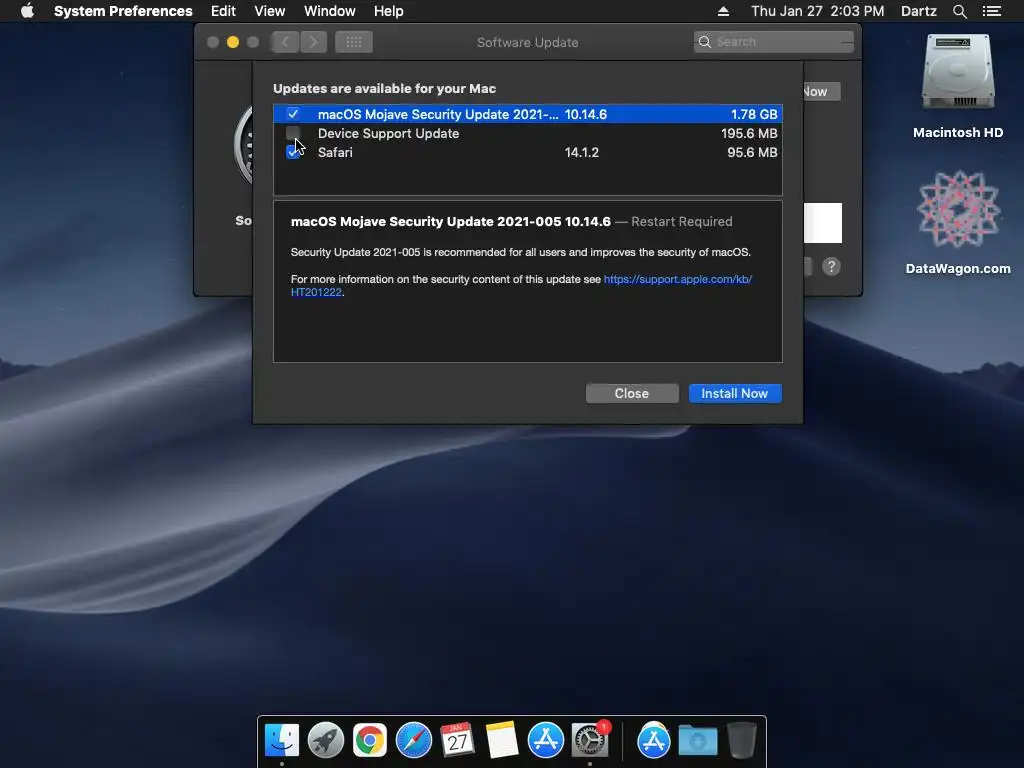Open Notes from the Dock
1024x768 pixels.
[x=502, y=740]
